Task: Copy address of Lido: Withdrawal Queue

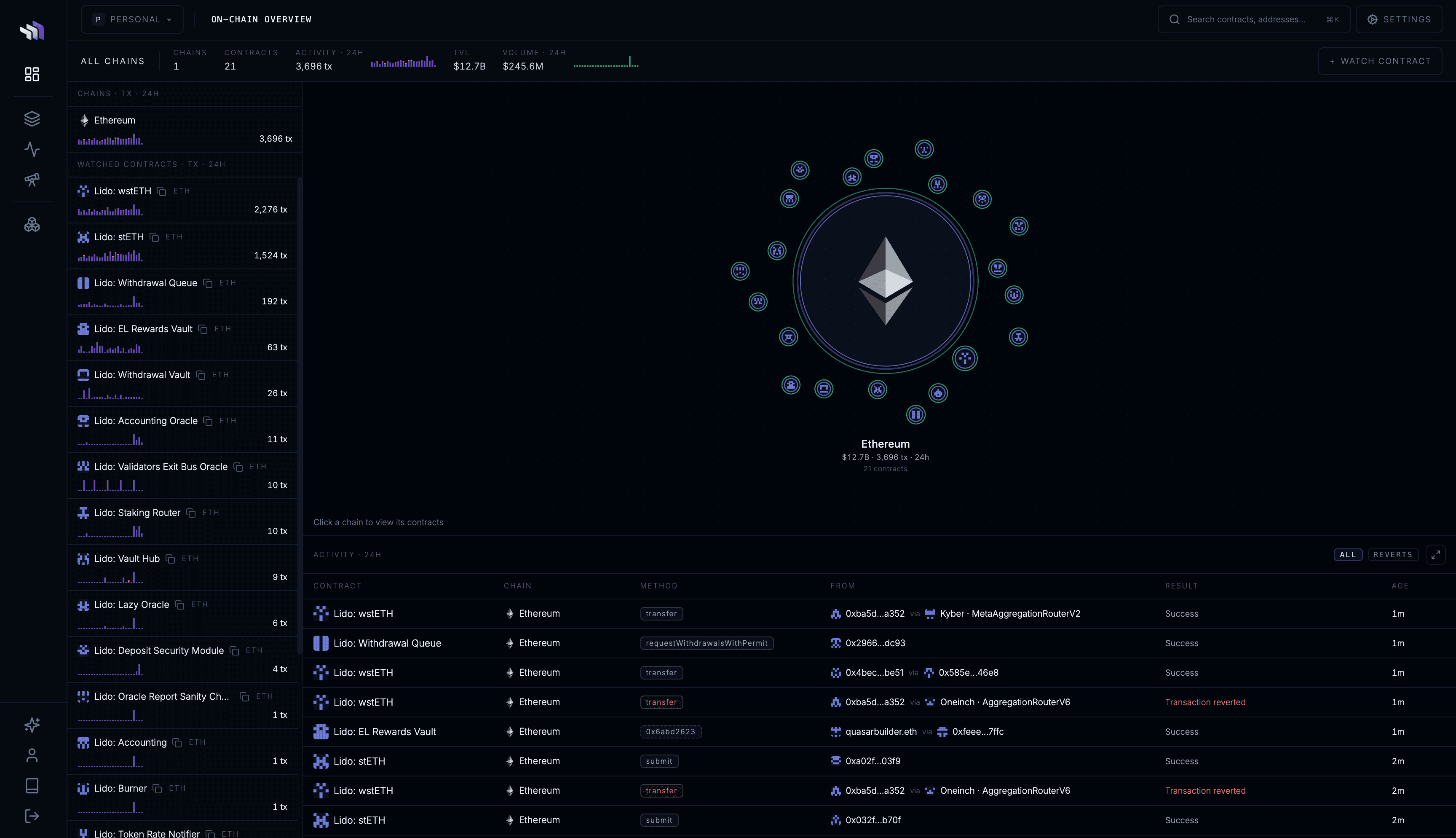Action: tap(208, 283)
